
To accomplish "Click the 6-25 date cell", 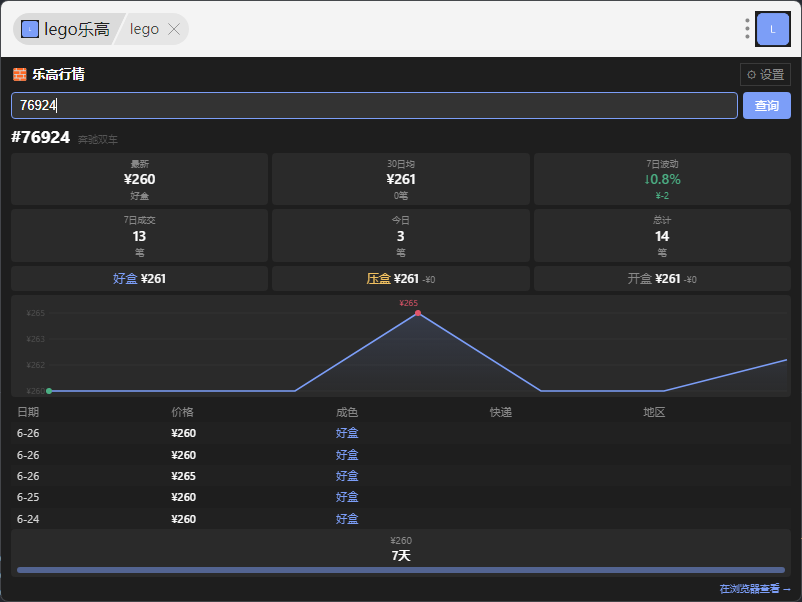I will (x=28, y=497).
